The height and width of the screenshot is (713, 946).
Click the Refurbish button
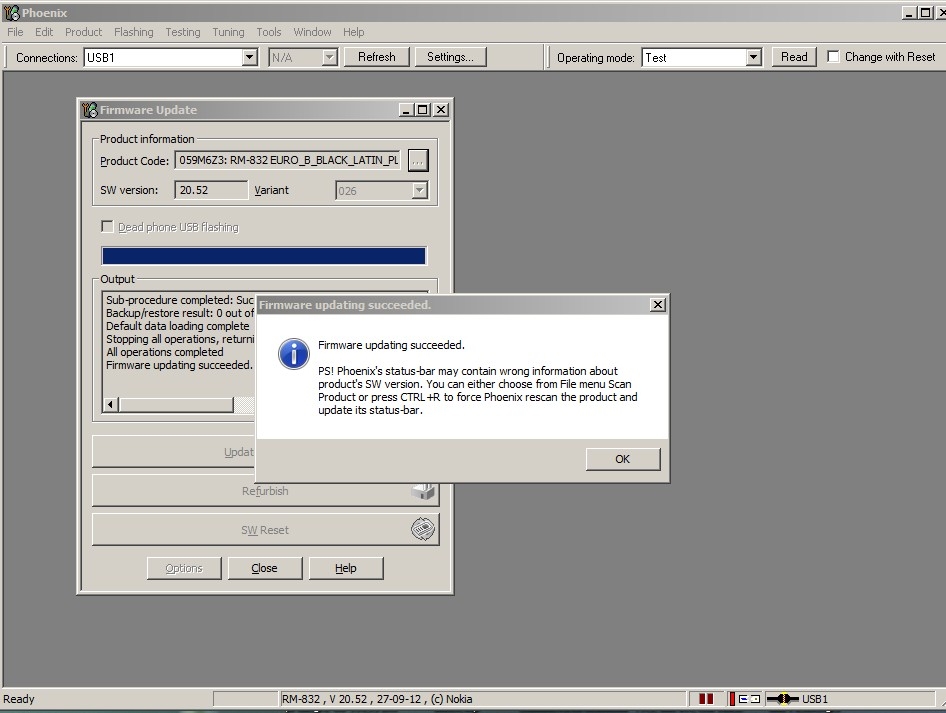point(265,491)
